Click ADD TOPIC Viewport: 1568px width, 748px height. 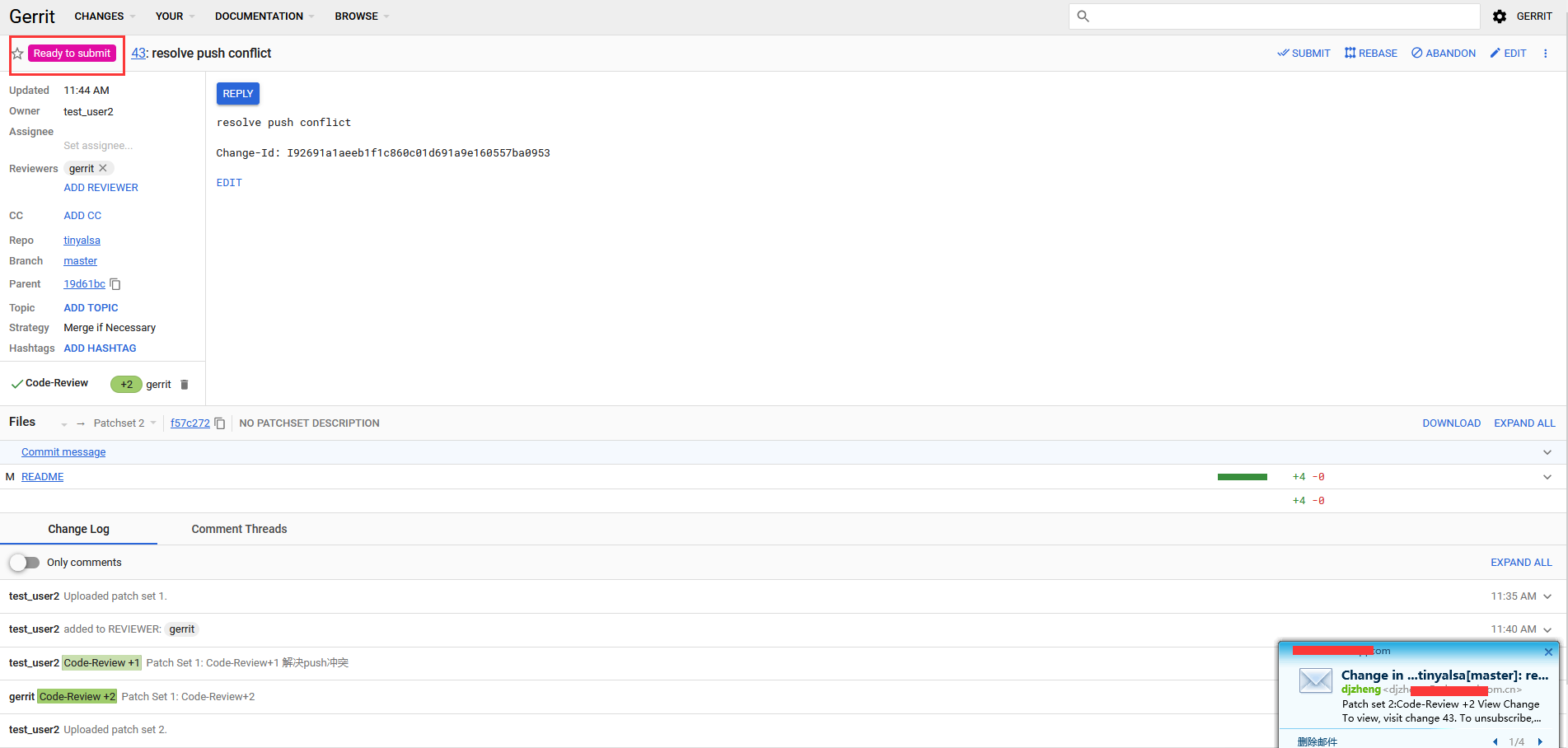pyautogui.click(x=91, y=308)
